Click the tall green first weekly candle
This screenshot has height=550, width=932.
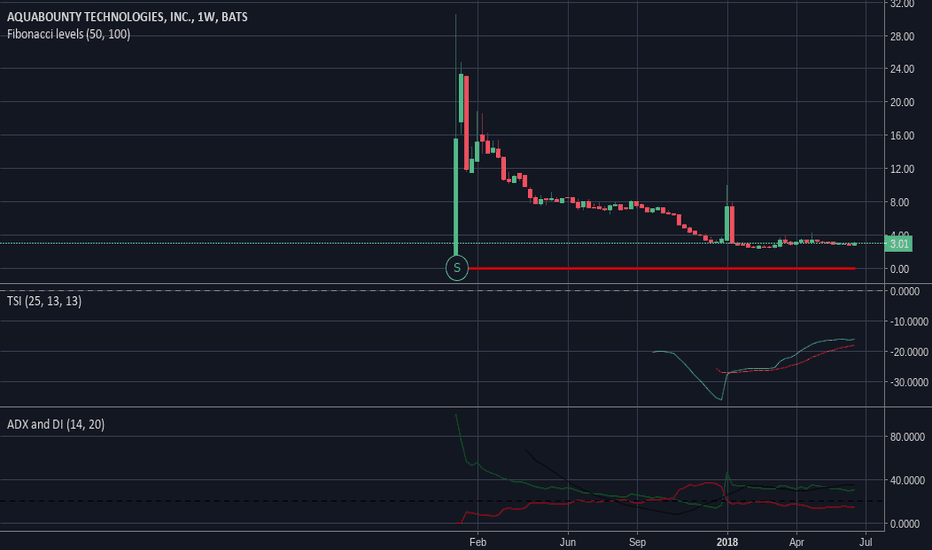[456, 197]
